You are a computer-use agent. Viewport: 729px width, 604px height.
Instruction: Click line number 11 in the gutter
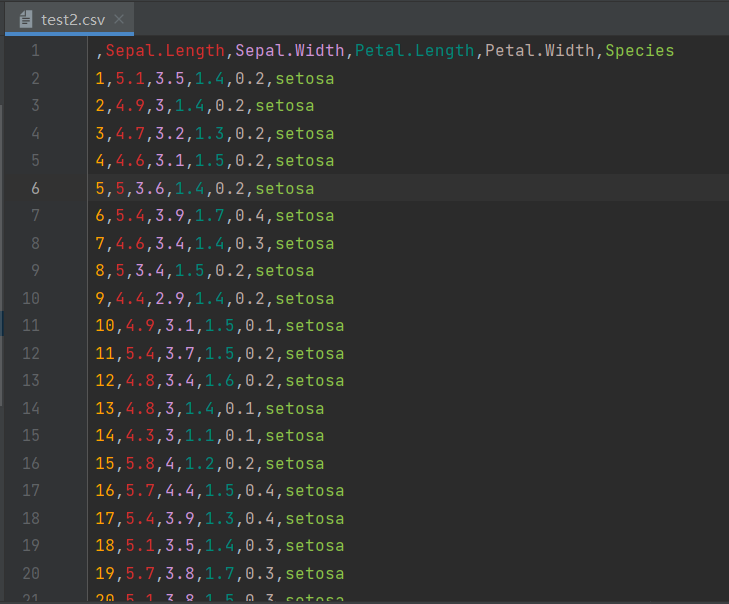coord(30,325)
